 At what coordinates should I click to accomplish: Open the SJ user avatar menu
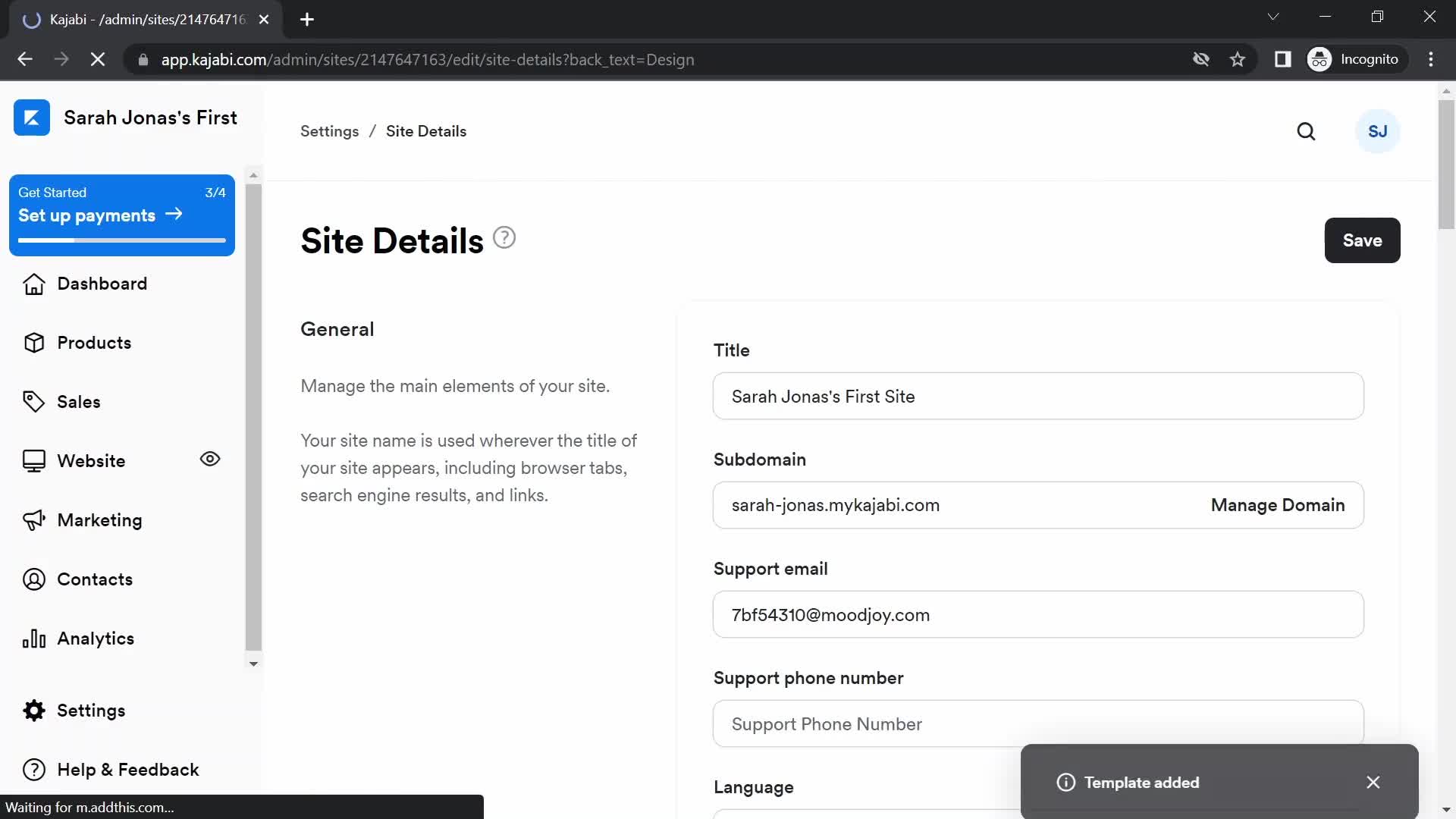click(1377, 131)
